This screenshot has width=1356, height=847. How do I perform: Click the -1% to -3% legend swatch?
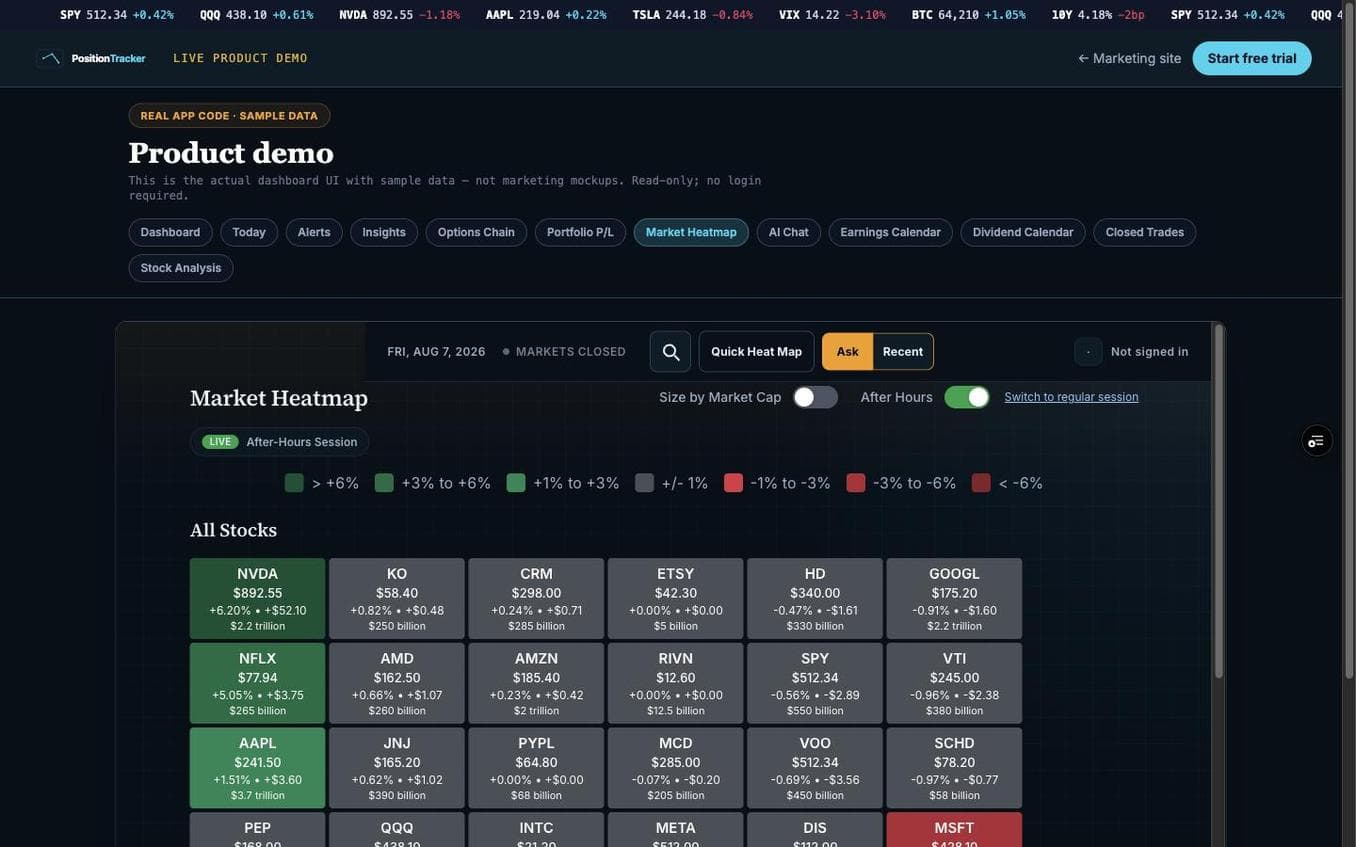[734, 483]
